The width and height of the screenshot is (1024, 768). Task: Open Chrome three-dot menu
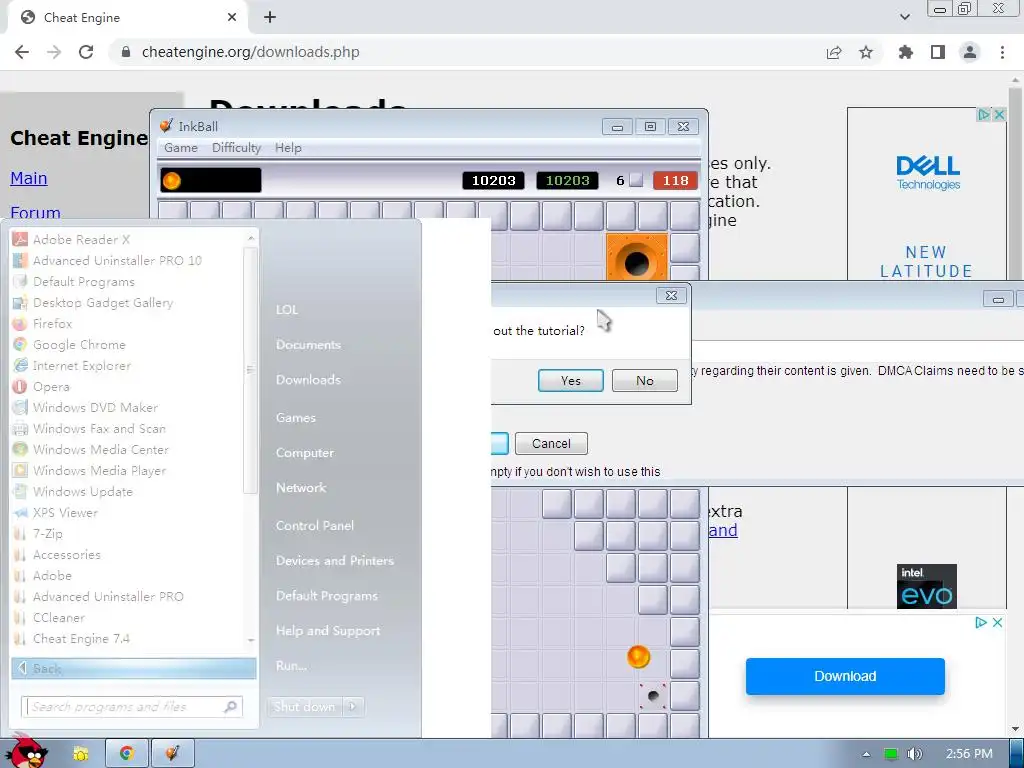[1002, 52]
